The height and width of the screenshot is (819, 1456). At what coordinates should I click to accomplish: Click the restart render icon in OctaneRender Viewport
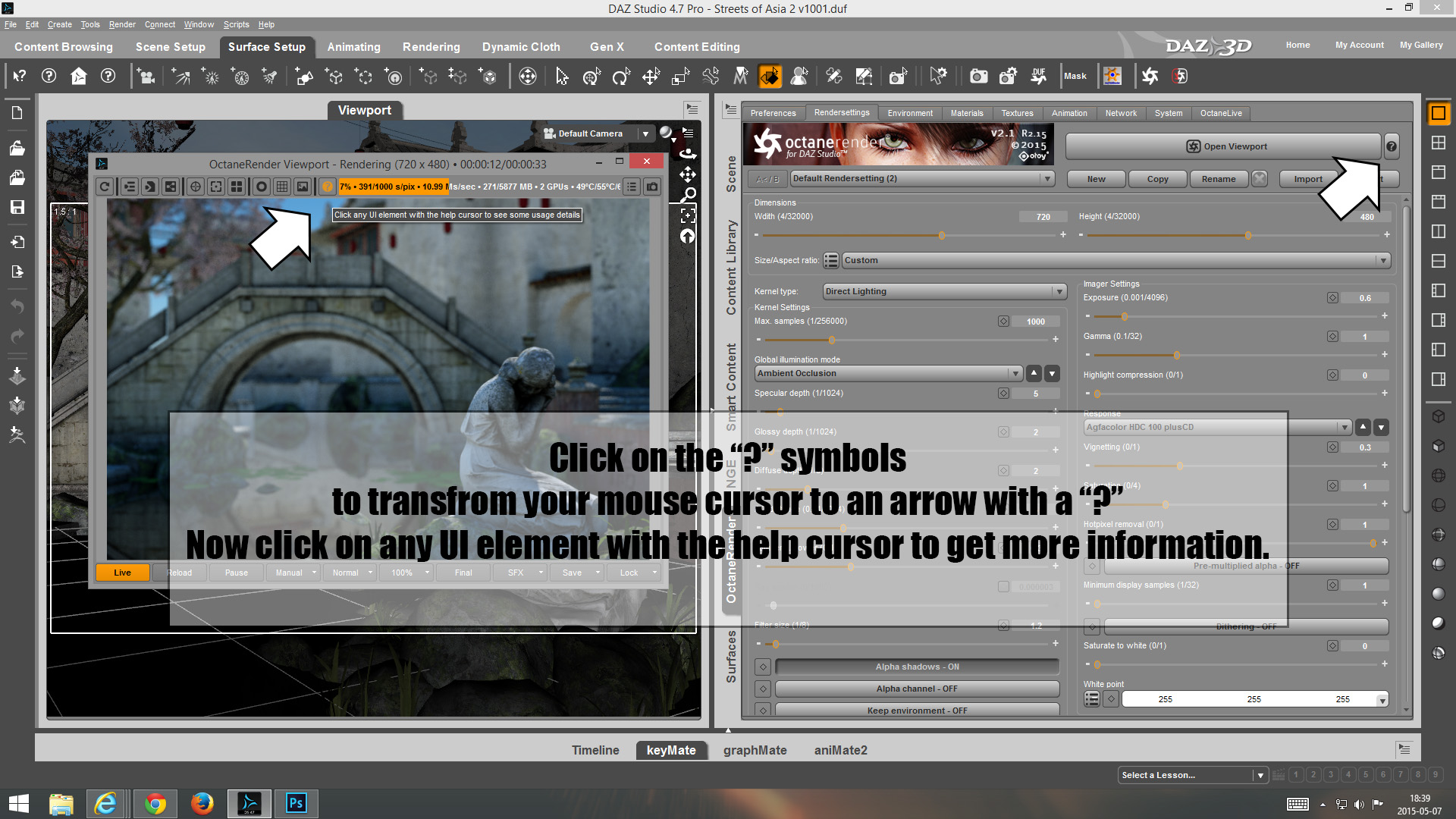(105, 187)
